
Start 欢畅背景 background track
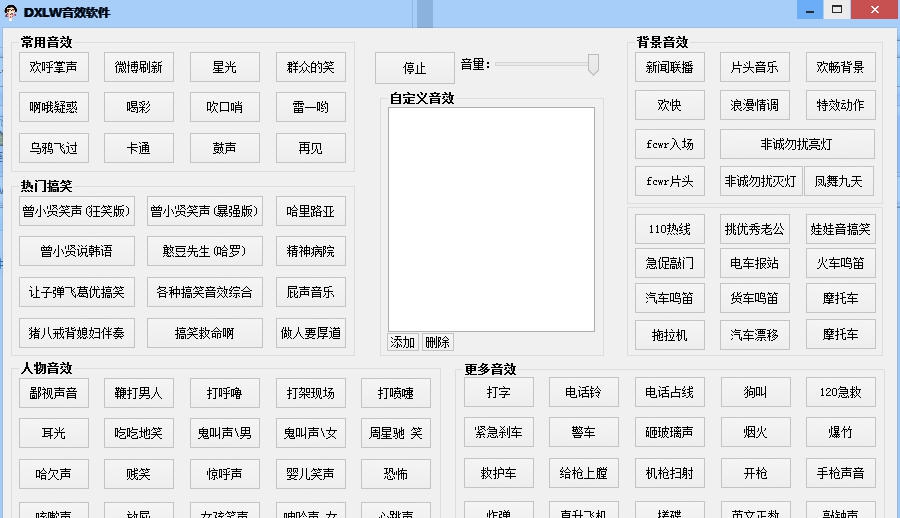click(x=840, y=67)
